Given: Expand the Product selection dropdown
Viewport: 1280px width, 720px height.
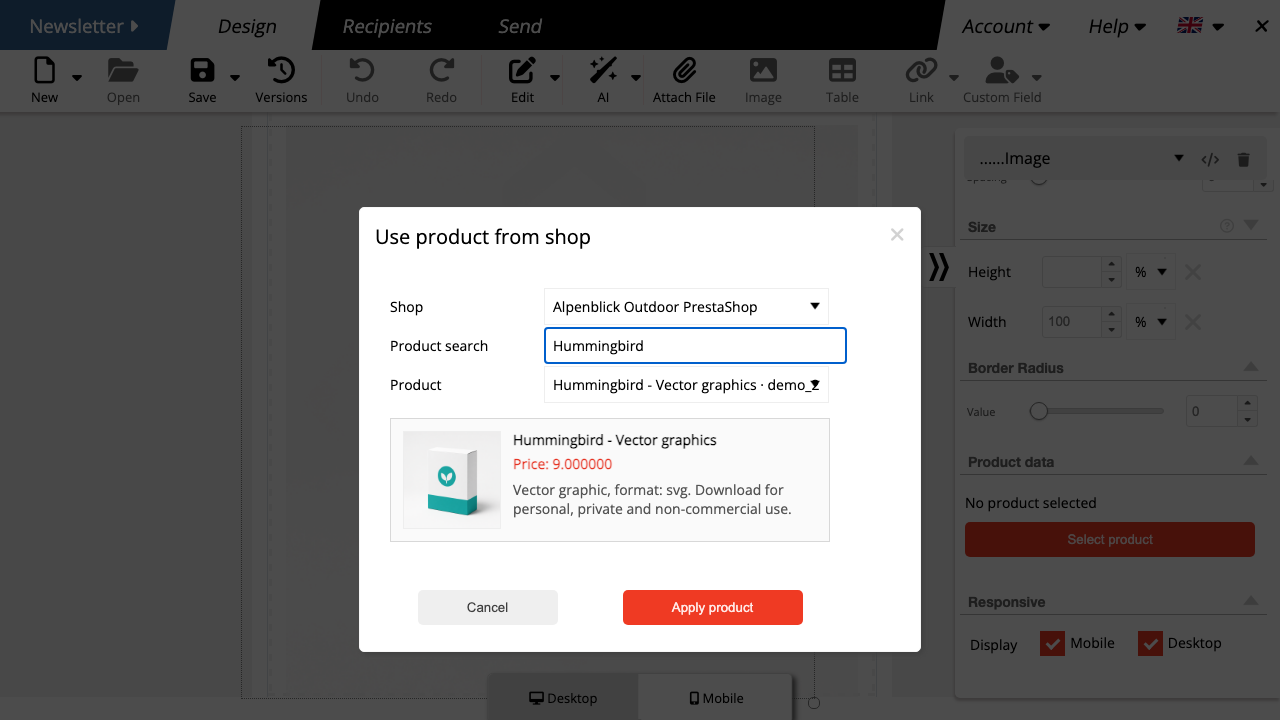Looking at the screenshot, I should point(686,385).
